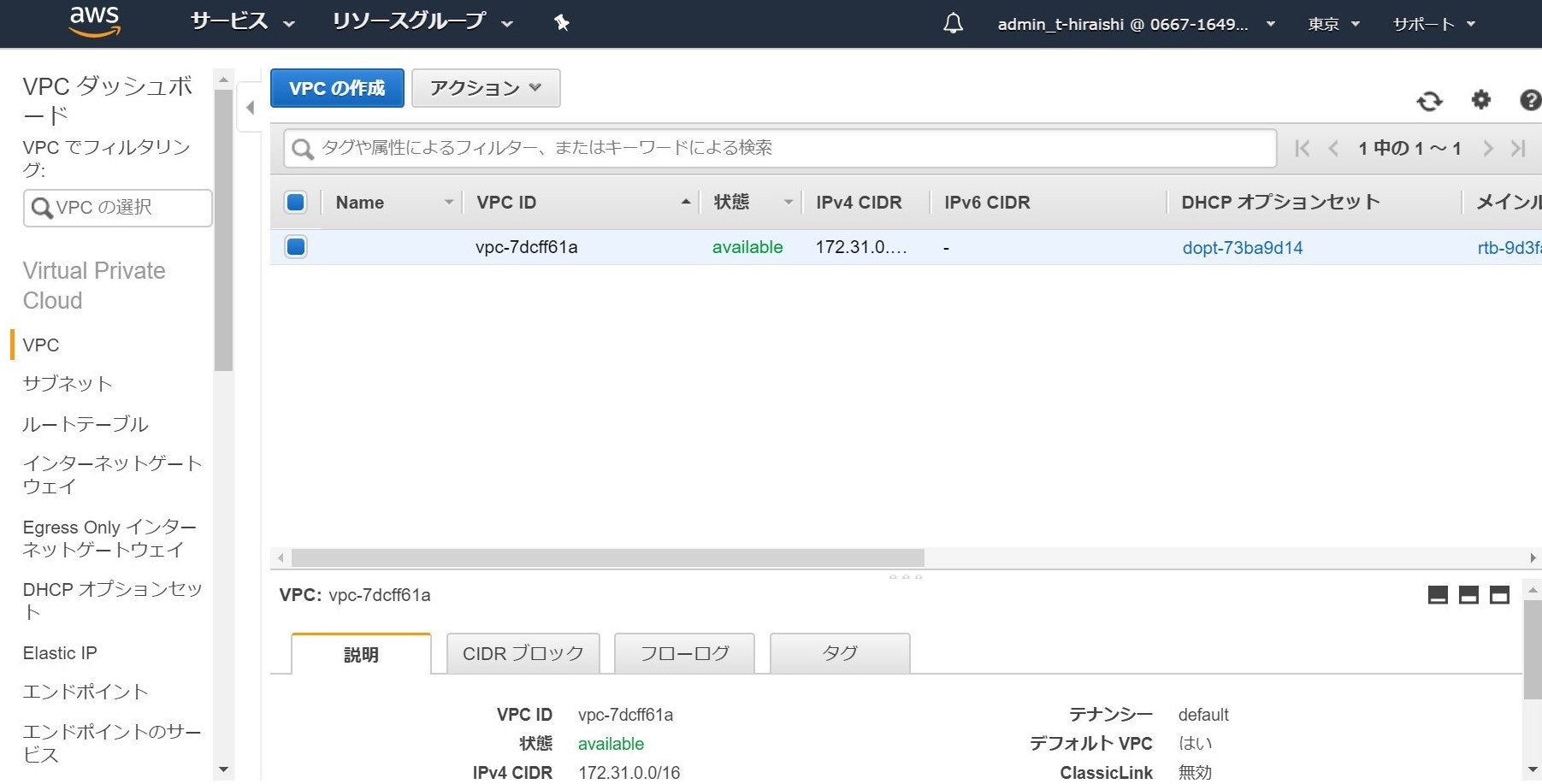
Task: Click the sidebar vertical scrollbar thumb
Action: 224,231
